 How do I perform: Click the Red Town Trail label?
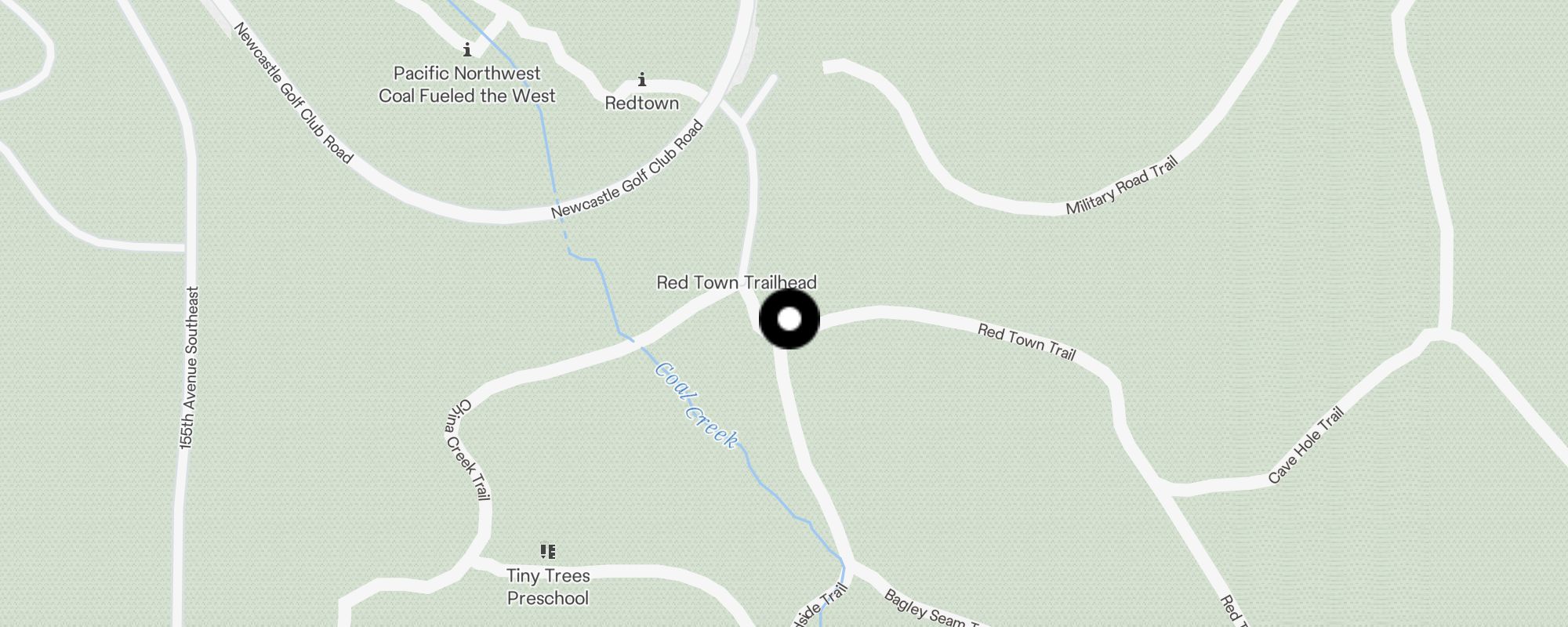tap(1026, 342)
